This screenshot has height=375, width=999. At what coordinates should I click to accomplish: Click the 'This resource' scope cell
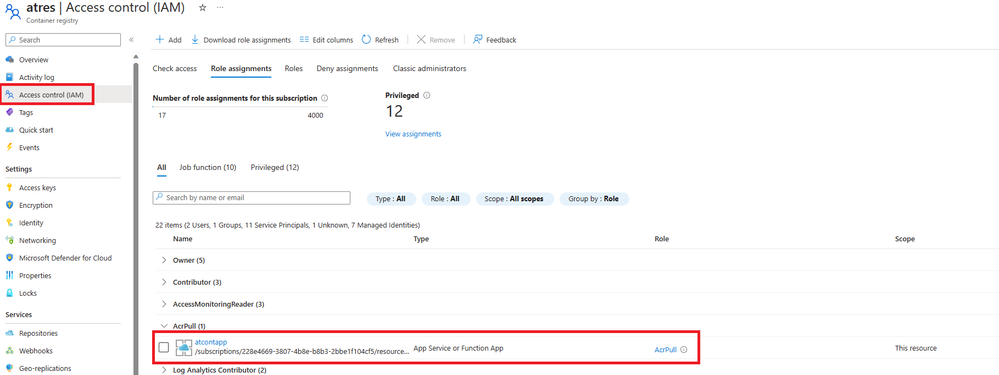point(916,348)
